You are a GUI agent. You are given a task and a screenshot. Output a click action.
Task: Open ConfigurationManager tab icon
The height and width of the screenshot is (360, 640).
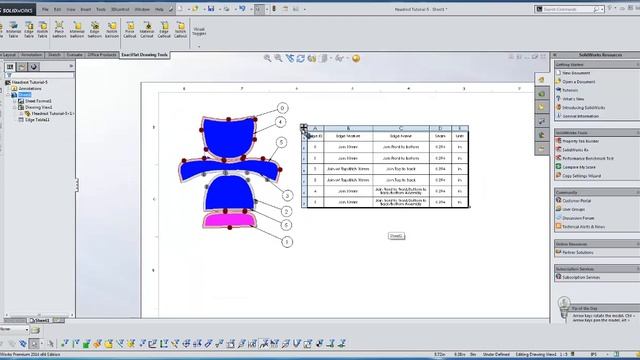(x=34, y=67)
